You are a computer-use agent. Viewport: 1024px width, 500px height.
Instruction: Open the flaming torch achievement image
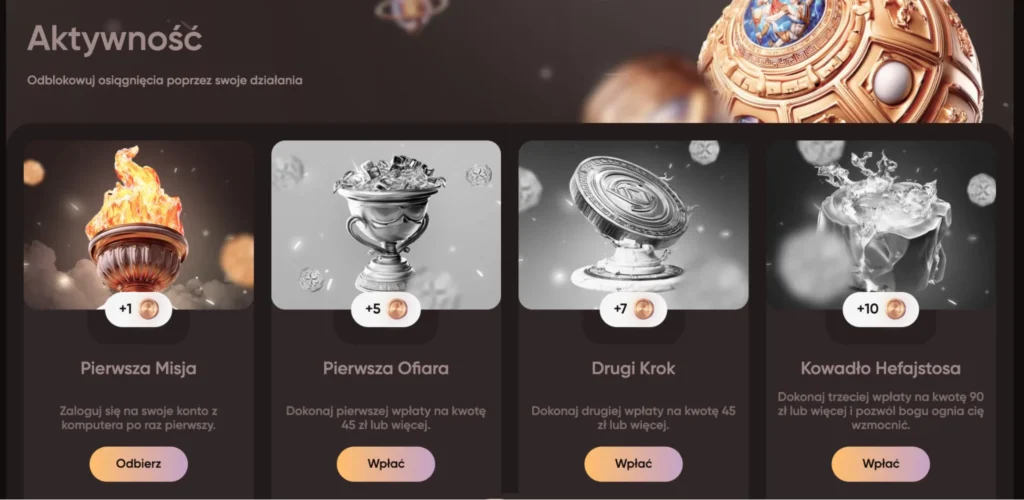138,225
